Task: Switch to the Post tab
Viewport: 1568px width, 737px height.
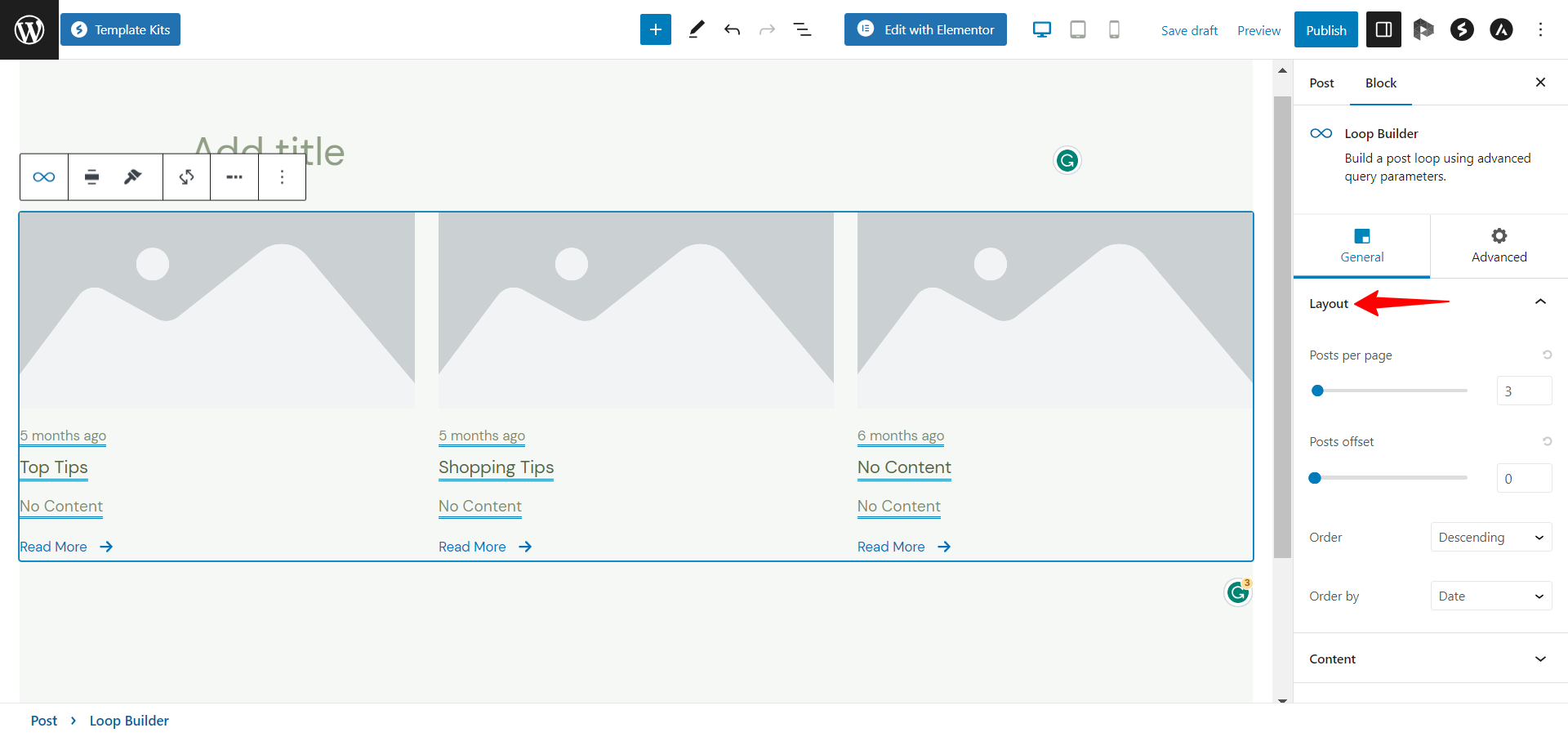Action: point(1321,83)
